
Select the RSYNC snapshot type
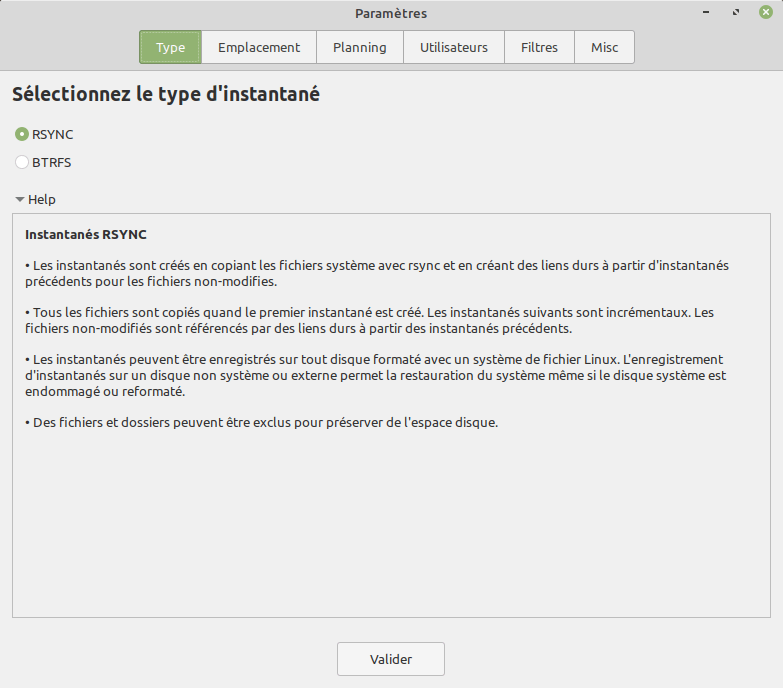(22, 134)
